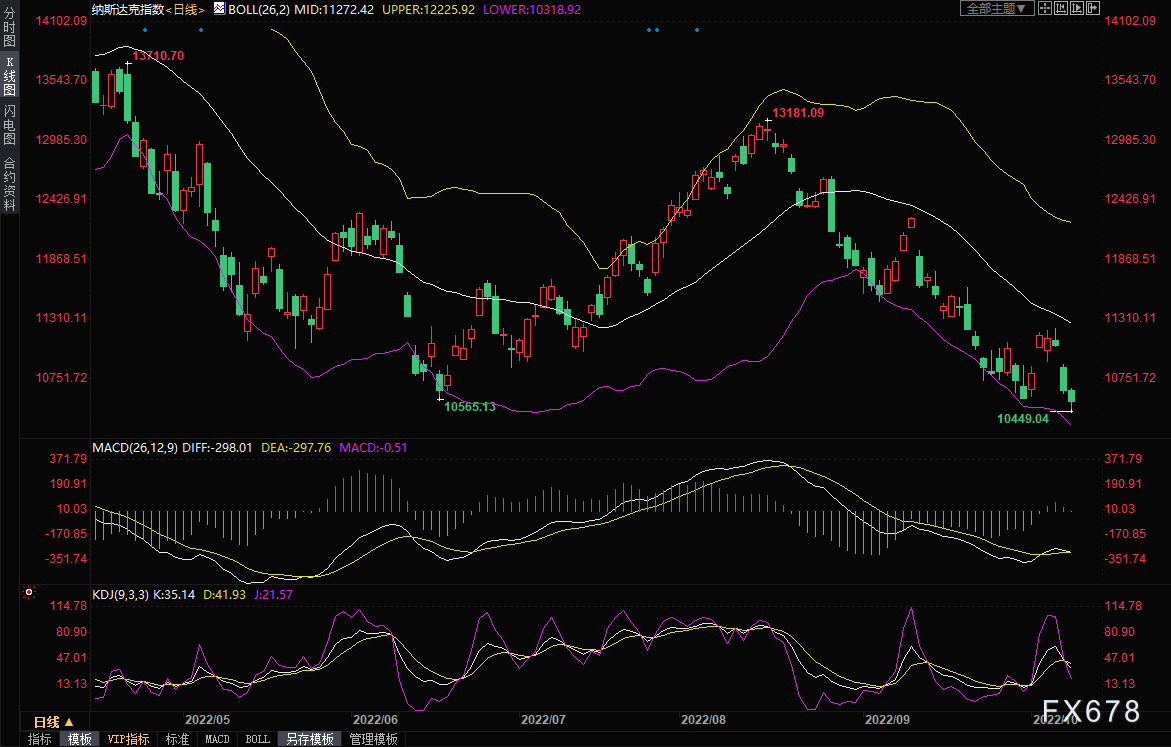Viewport: 1171px width, 747px height.
Task: Apply the 标准 template
Action: pos(177,739)
